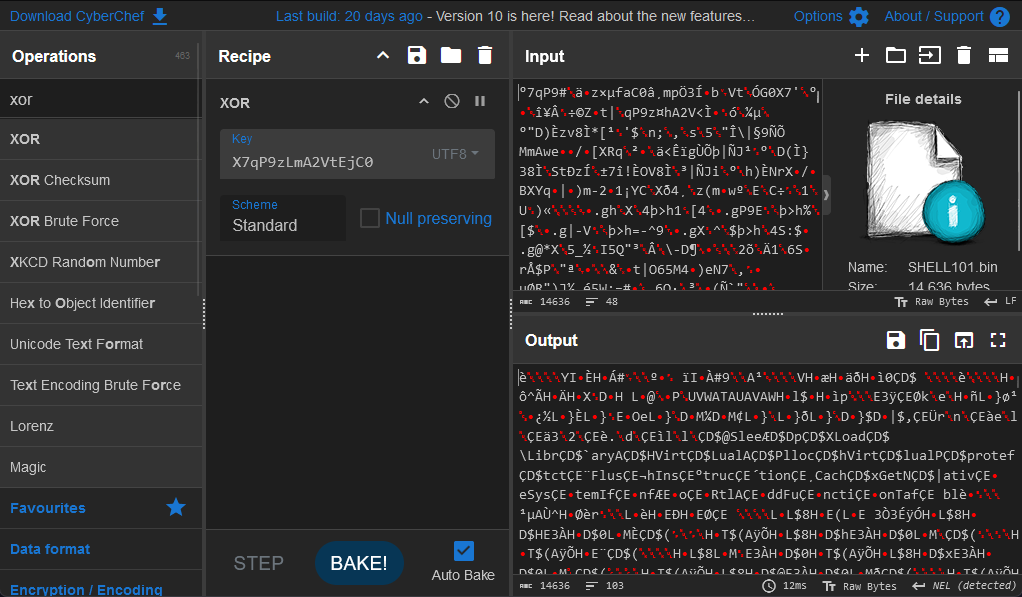Toggle the Auto Bake checkbox
The image size is (1022, 597).
click(x=463, y=551)
